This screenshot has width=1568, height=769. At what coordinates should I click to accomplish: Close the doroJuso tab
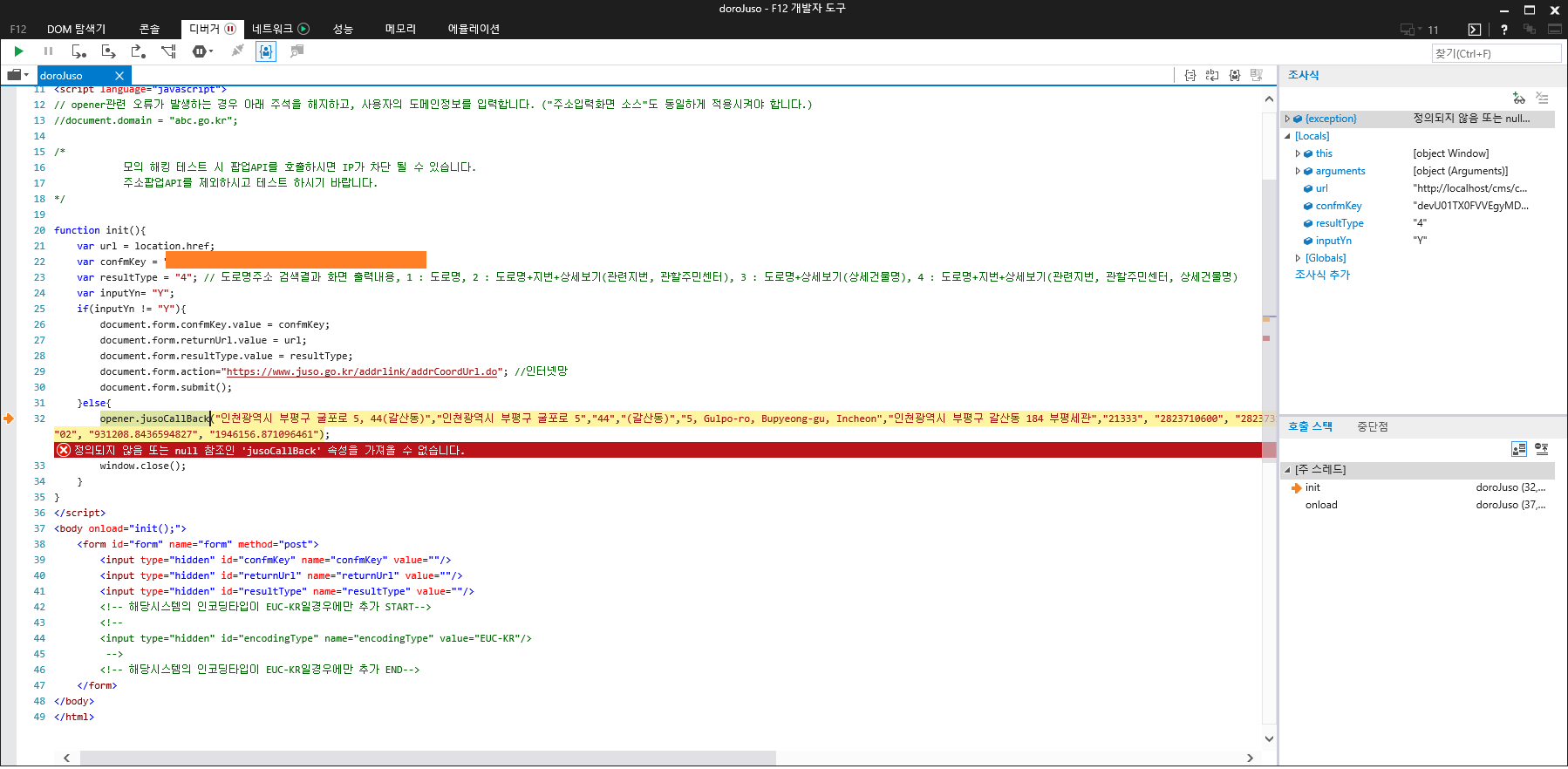tap(119, 76)
